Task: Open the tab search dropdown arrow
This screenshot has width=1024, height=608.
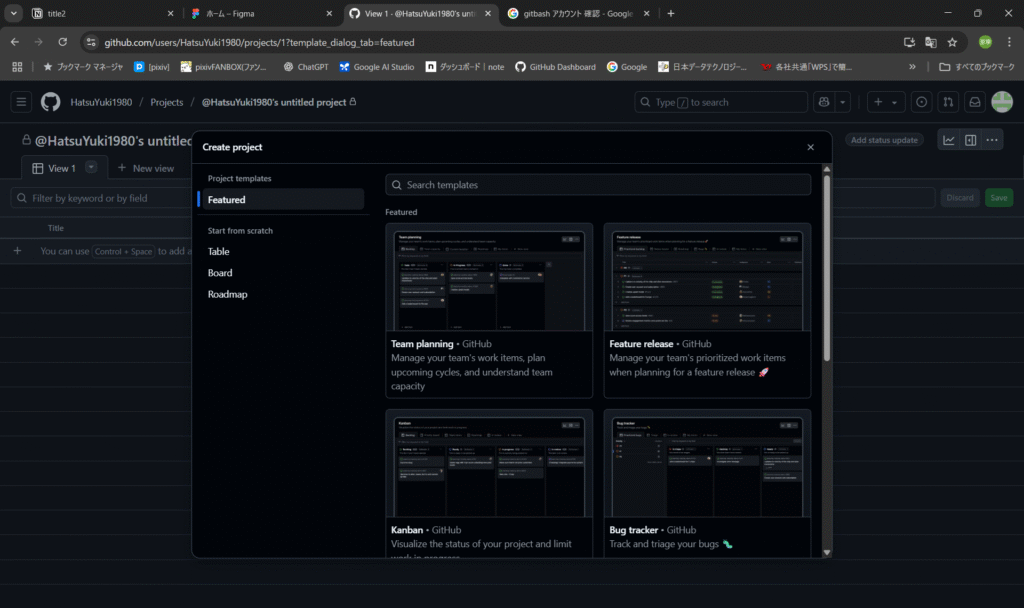Action: point(13,14)
